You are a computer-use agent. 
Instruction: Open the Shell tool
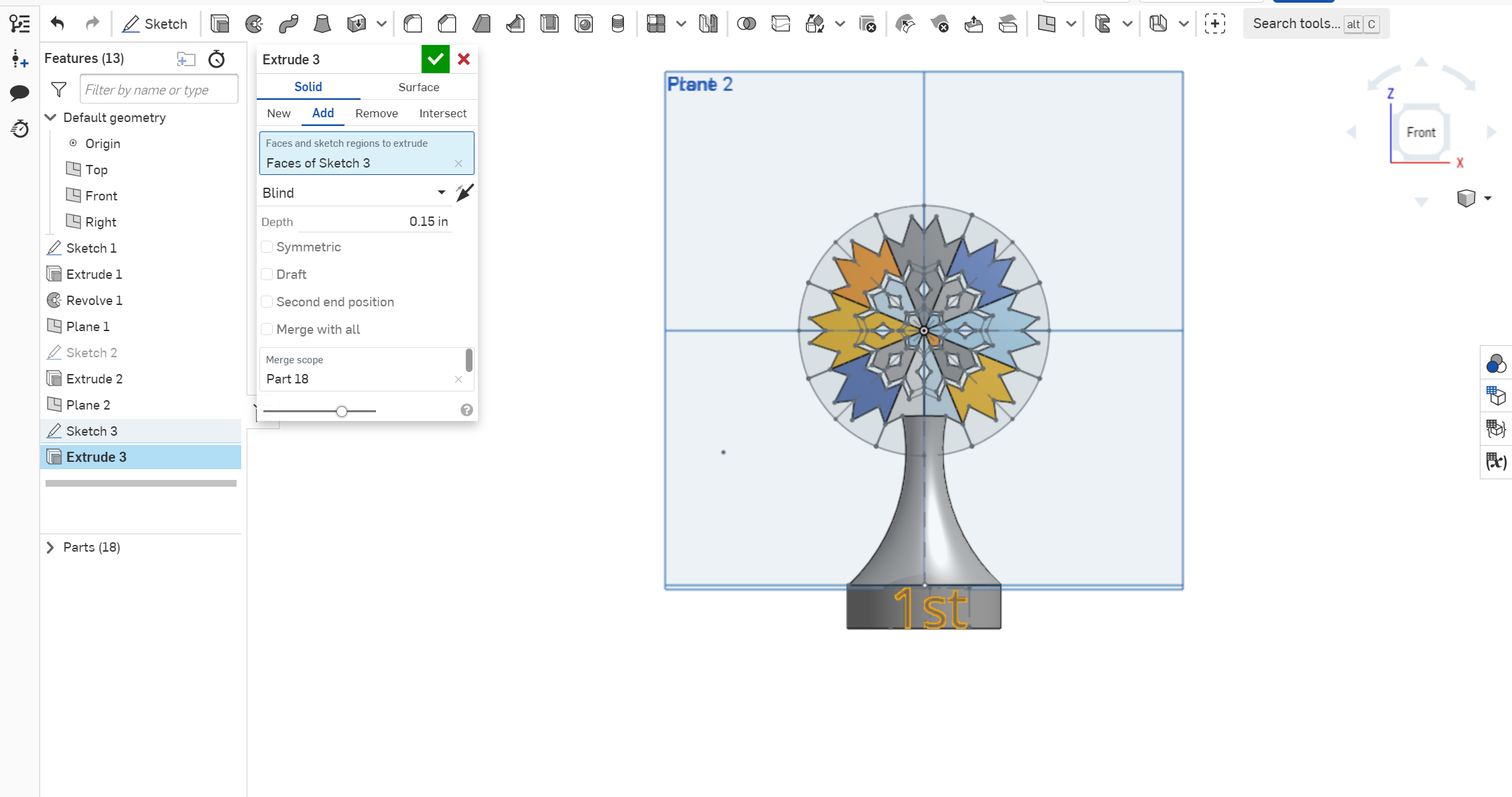550,23
